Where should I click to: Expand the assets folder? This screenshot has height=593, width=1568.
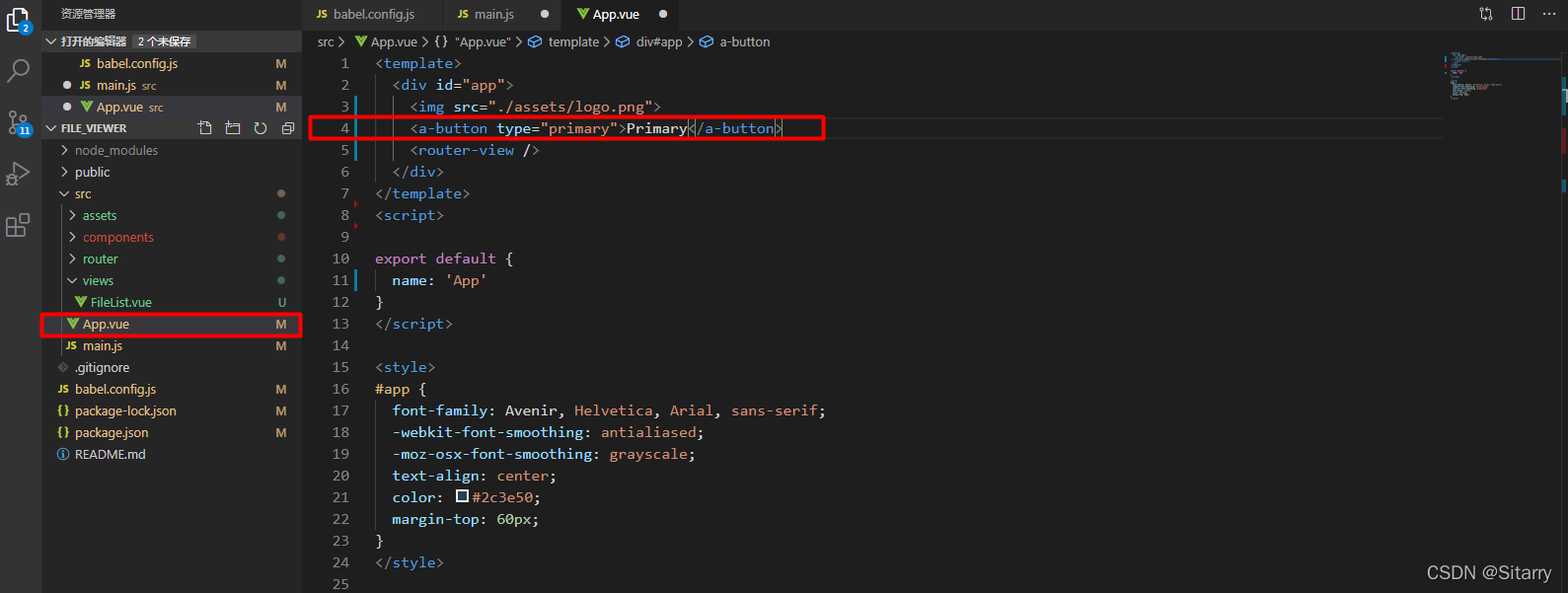coord(171,215)
